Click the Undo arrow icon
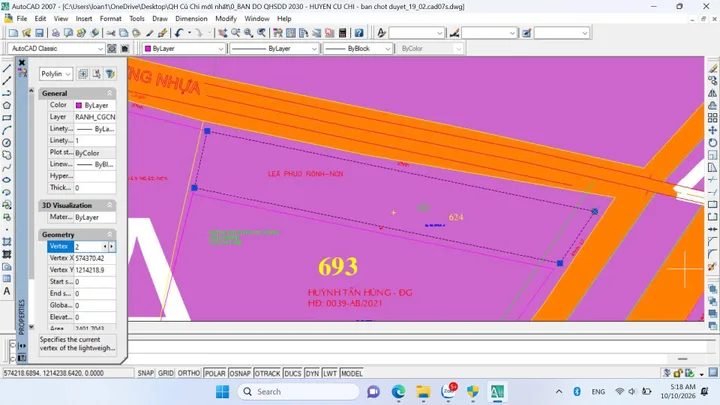This screenshot has width=720, height=405. [x=179, y=33]
